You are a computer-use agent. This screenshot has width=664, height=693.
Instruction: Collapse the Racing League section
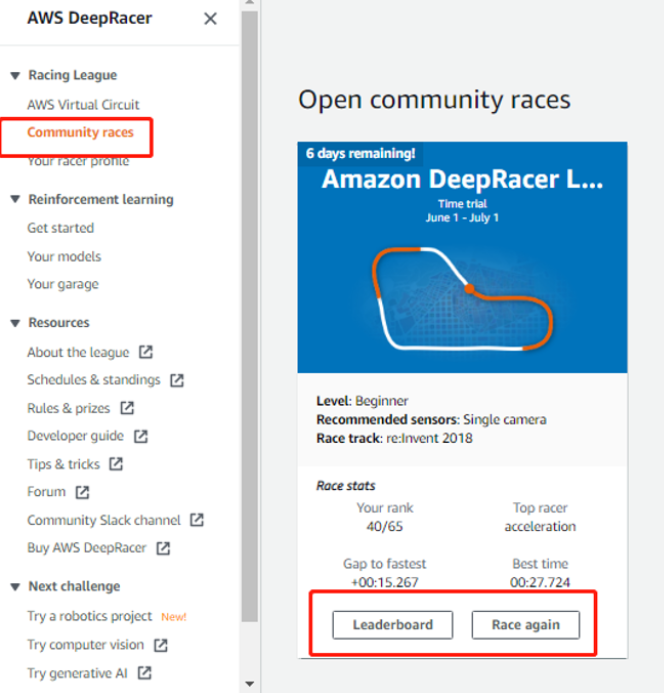[15, 76]
